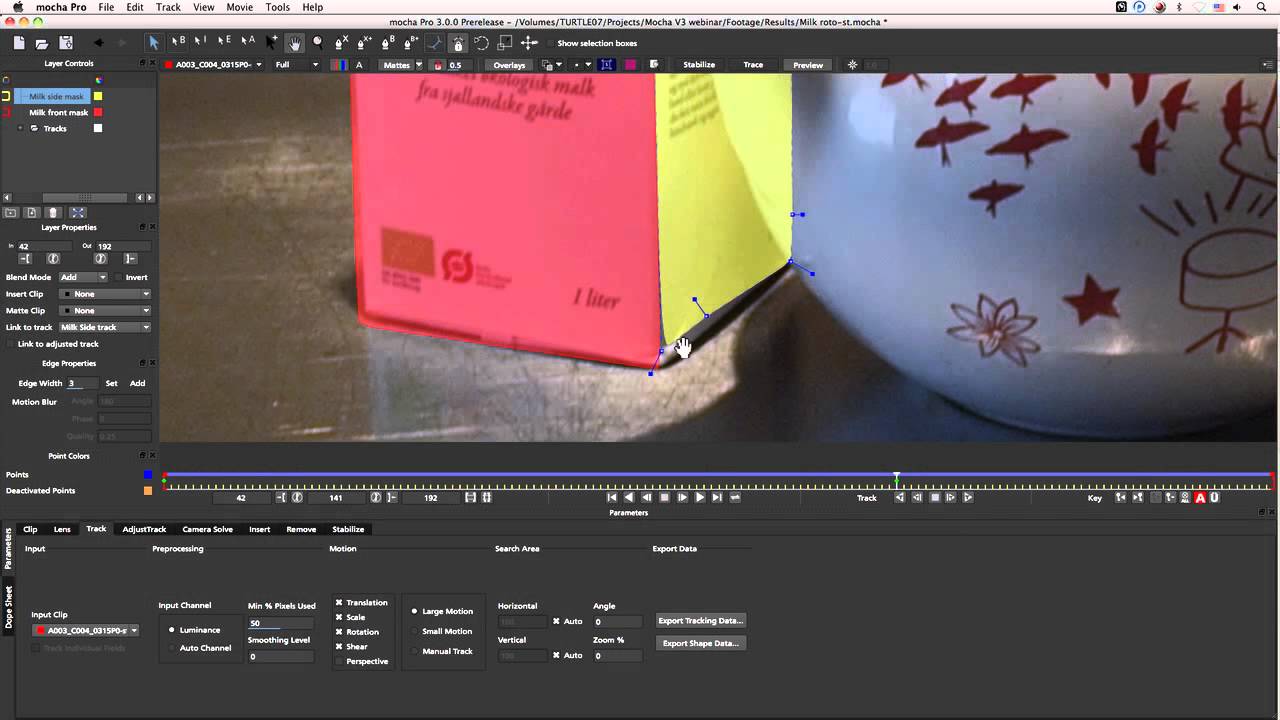
Task: Click the brightness sun icon in view bar
Action: (852, 65)
